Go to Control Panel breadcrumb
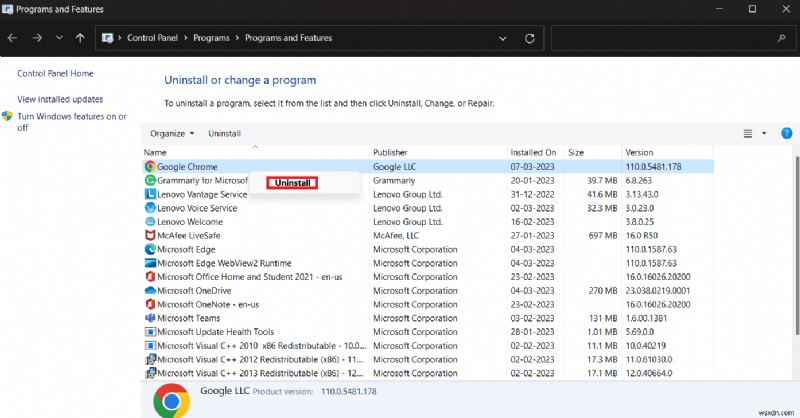This screenshot has width=800, height=418. click(x=152, y=38)
